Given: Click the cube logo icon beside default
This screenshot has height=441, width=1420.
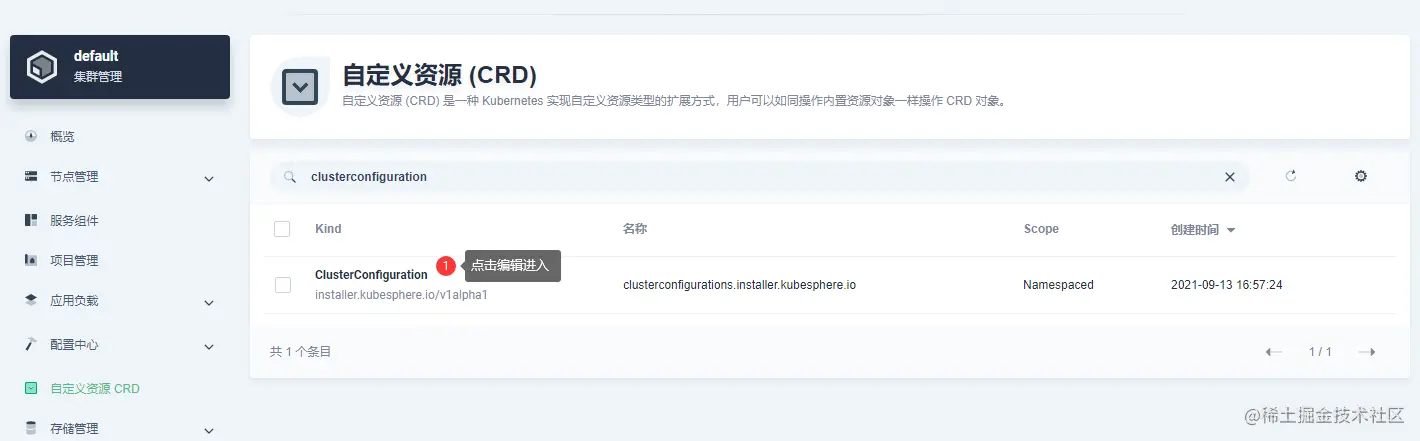Looking at the screenshot, I should 42,67.
